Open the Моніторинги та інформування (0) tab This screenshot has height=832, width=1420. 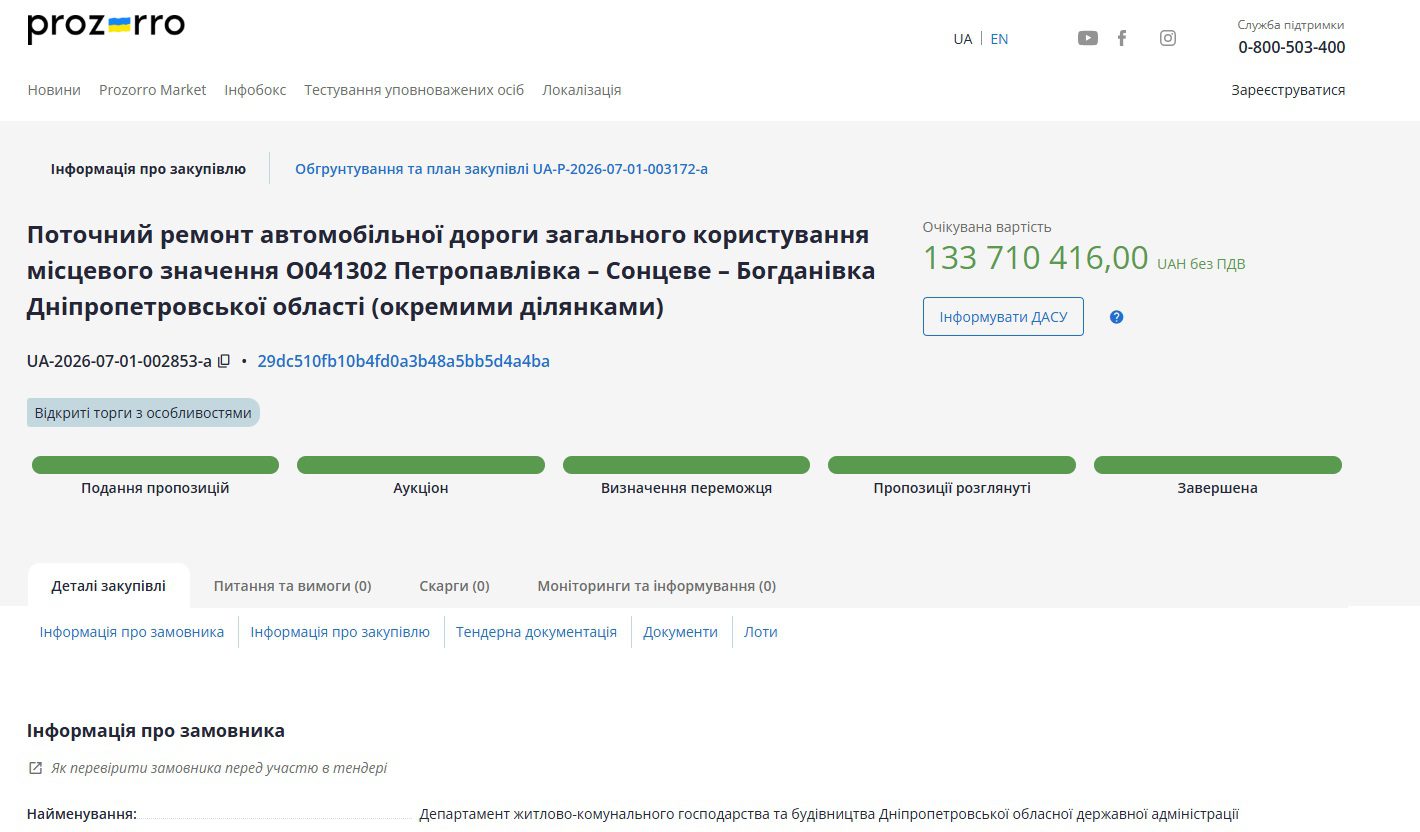click(656, 586)
